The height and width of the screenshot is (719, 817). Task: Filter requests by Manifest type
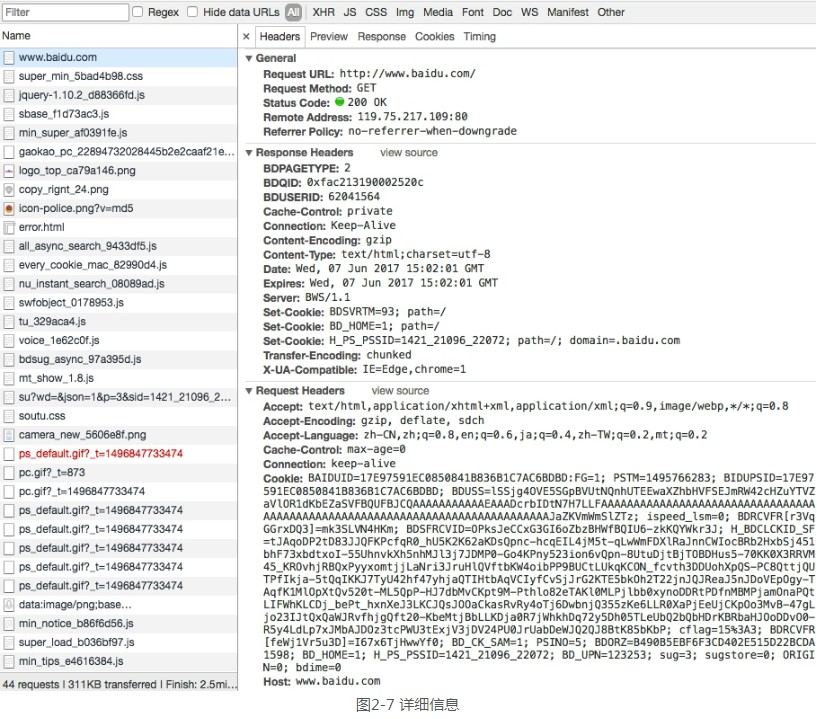(x=567, y=12)
